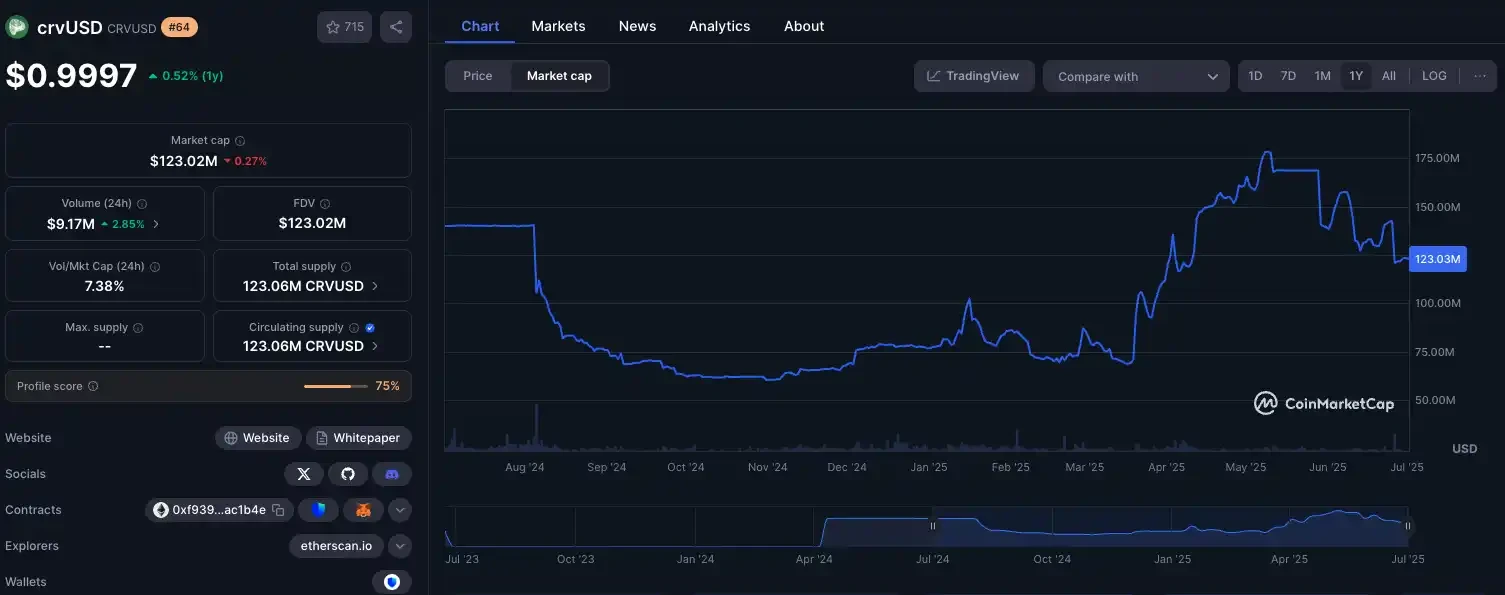Click the Profile score info icon
1505x595 pixels.
(93, 386)
